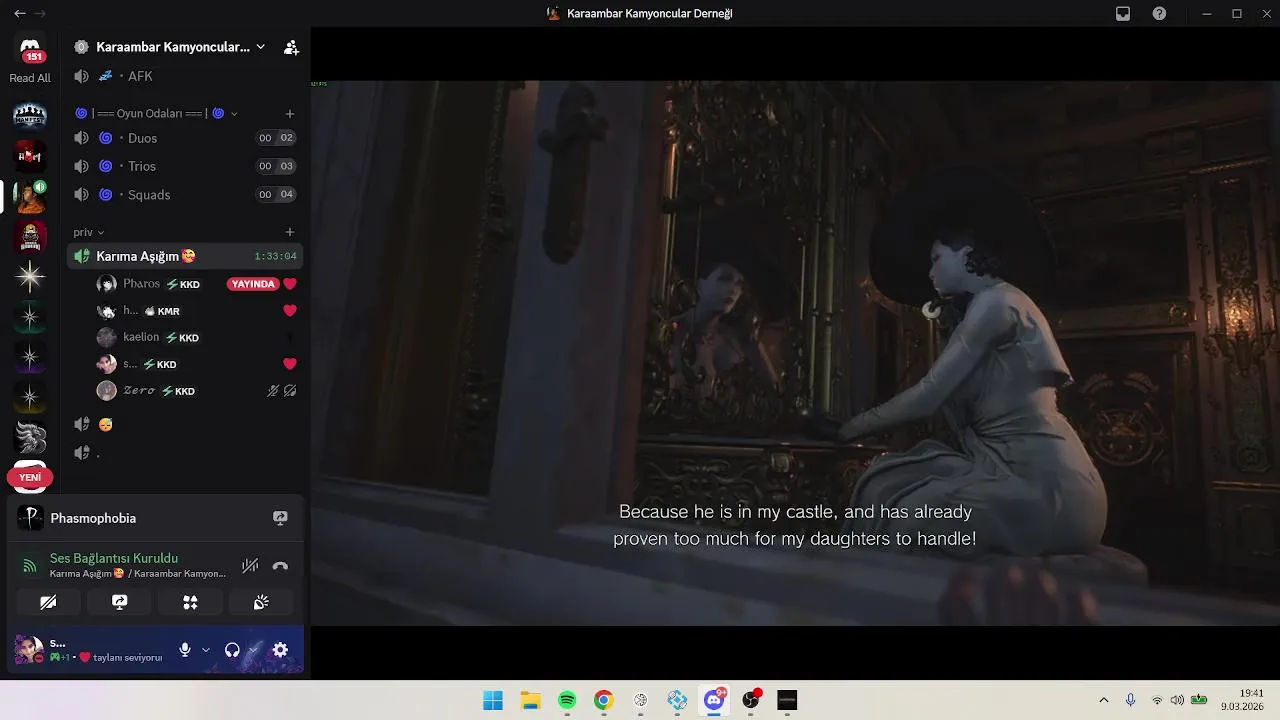Create channel in priv category
Viewport: 1280px width, 720px height.
pyautogui.click(x=290, y=232)
